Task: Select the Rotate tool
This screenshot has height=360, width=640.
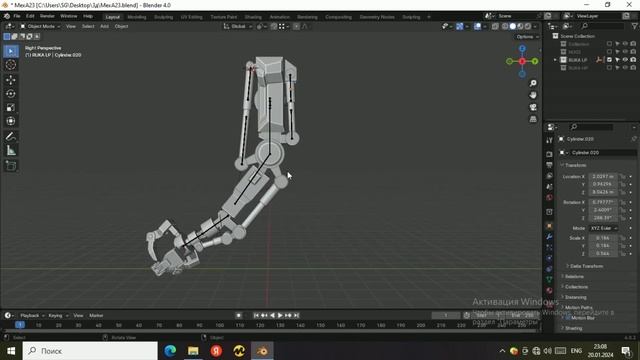Action: (11, 94)
